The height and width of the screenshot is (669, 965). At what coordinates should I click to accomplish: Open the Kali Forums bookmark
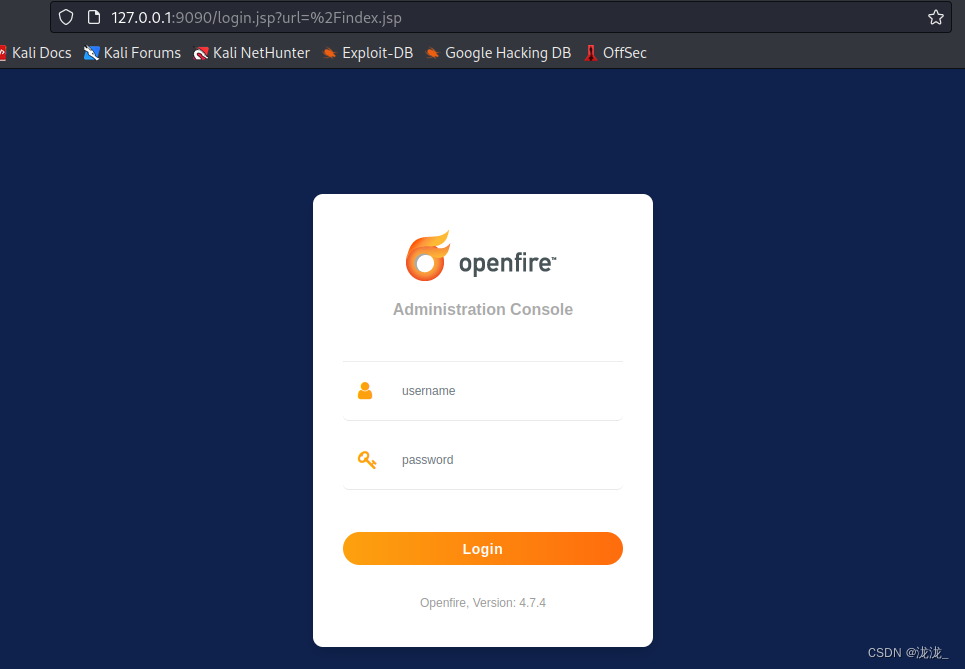click(x=132, y=53)
